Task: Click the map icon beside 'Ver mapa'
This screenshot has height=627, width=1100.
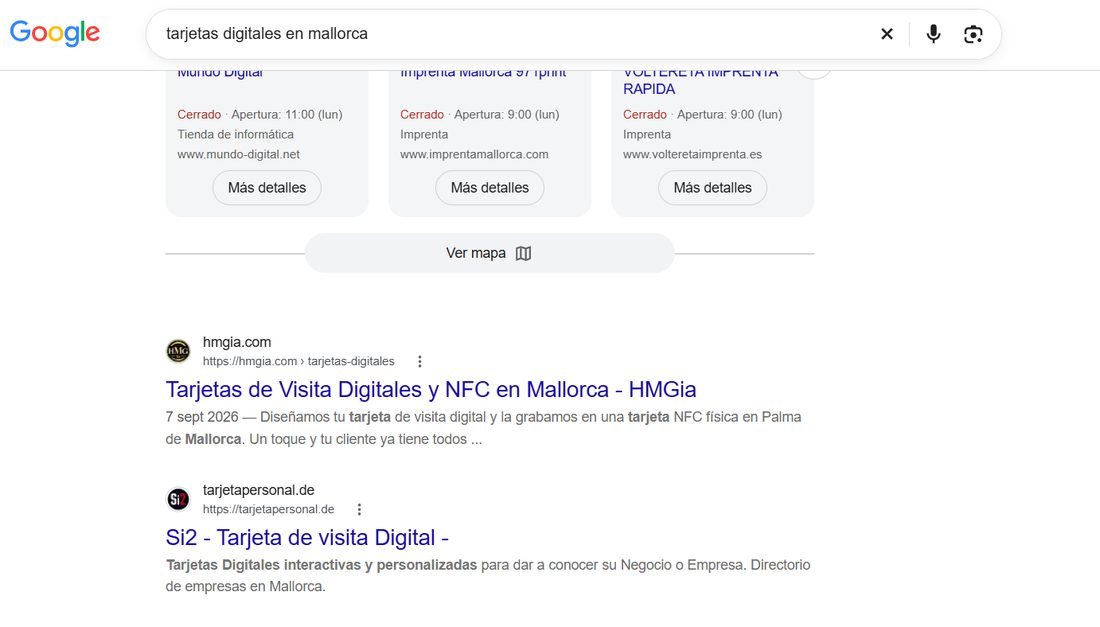Action: click(x=523, y=253)
